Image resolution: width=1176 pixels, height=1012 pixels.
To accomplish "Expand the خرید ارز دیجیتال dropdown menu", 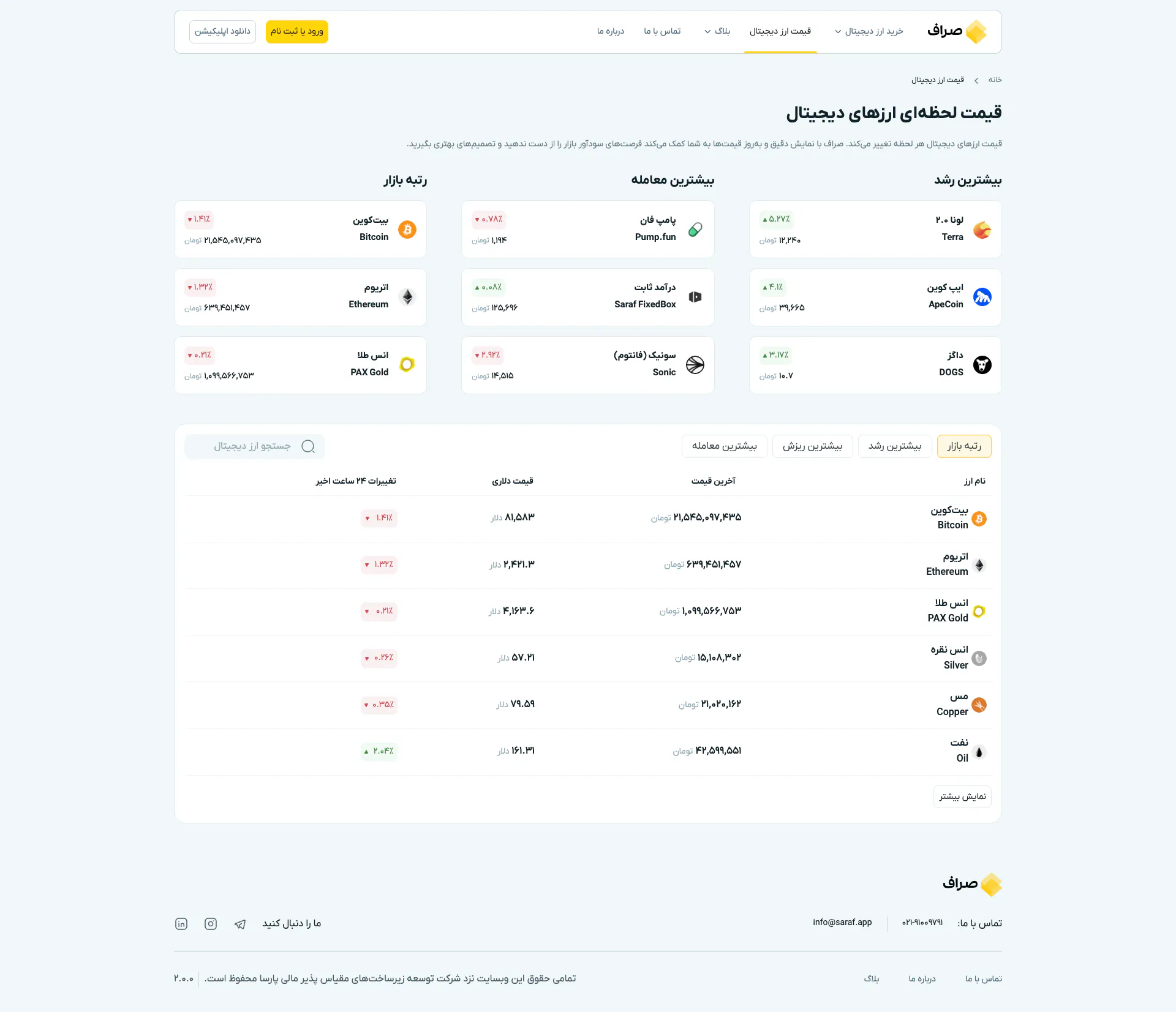I will (869, 31).
